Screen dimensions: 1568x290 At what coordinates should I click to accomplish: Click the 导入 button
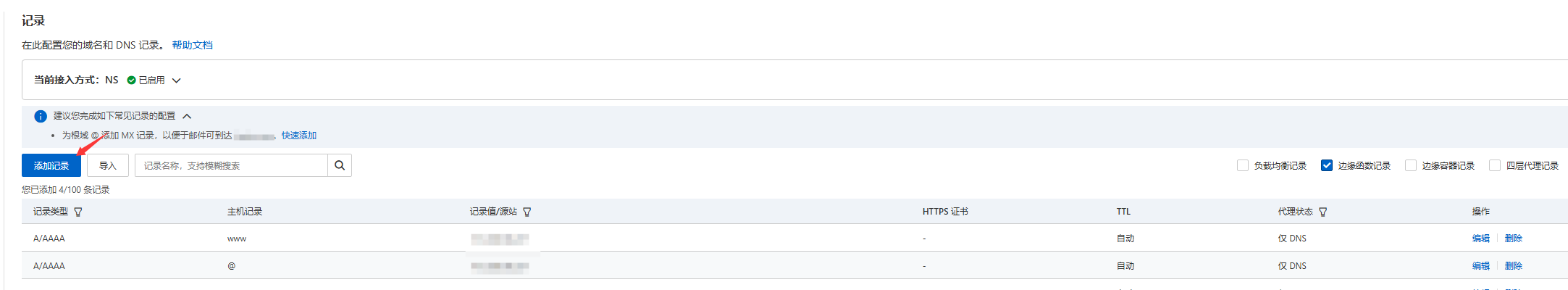coord(108,165)
